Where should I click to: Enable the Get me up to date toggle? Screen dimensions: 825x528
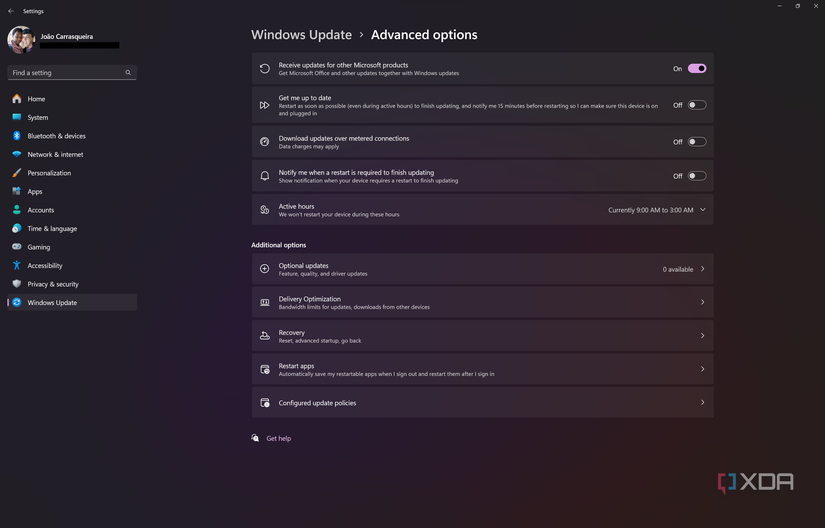coord(697,105)
